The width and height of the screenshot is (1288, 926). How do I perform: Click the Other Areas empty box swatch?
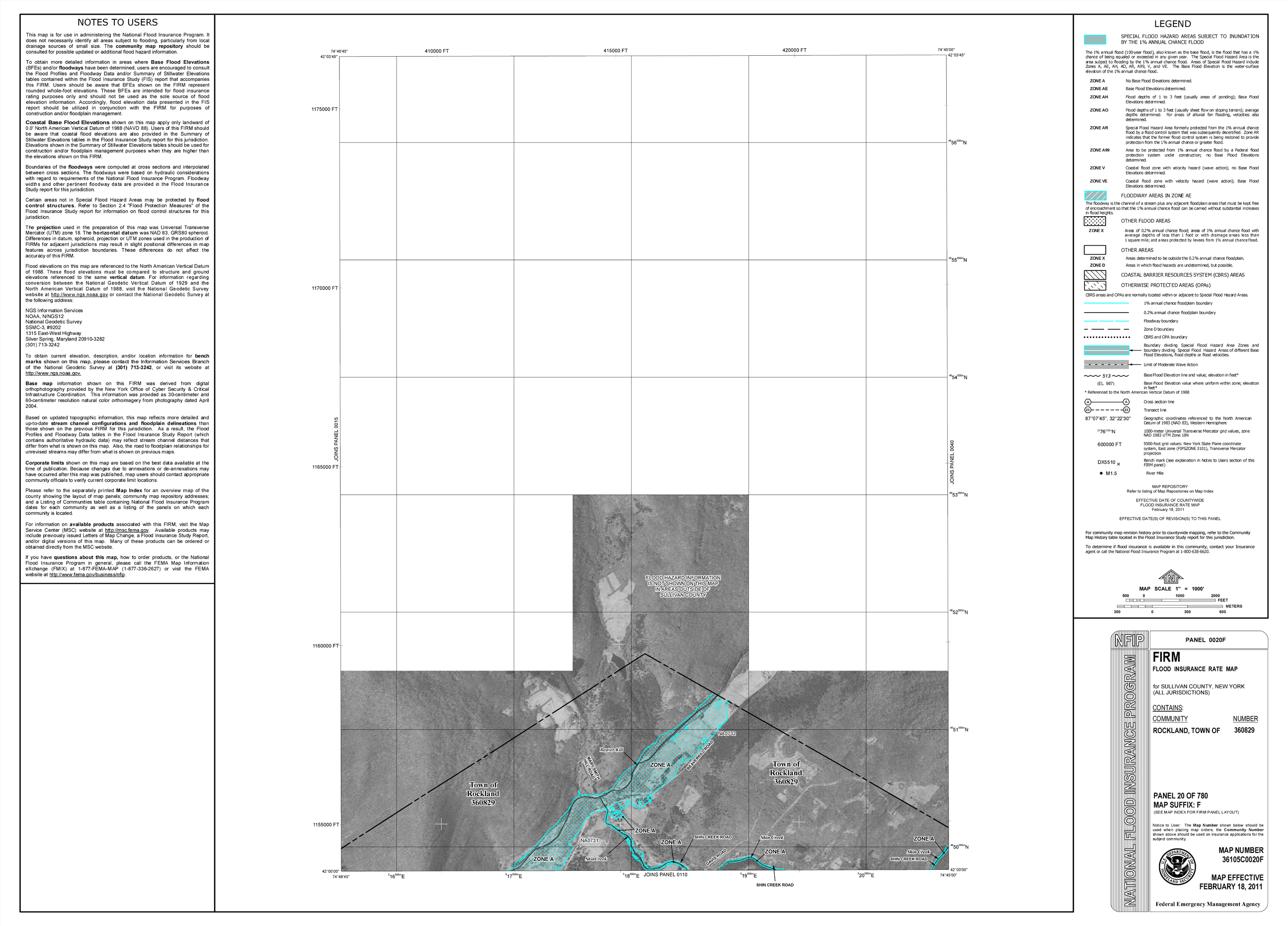click(x=1095, y=251)
